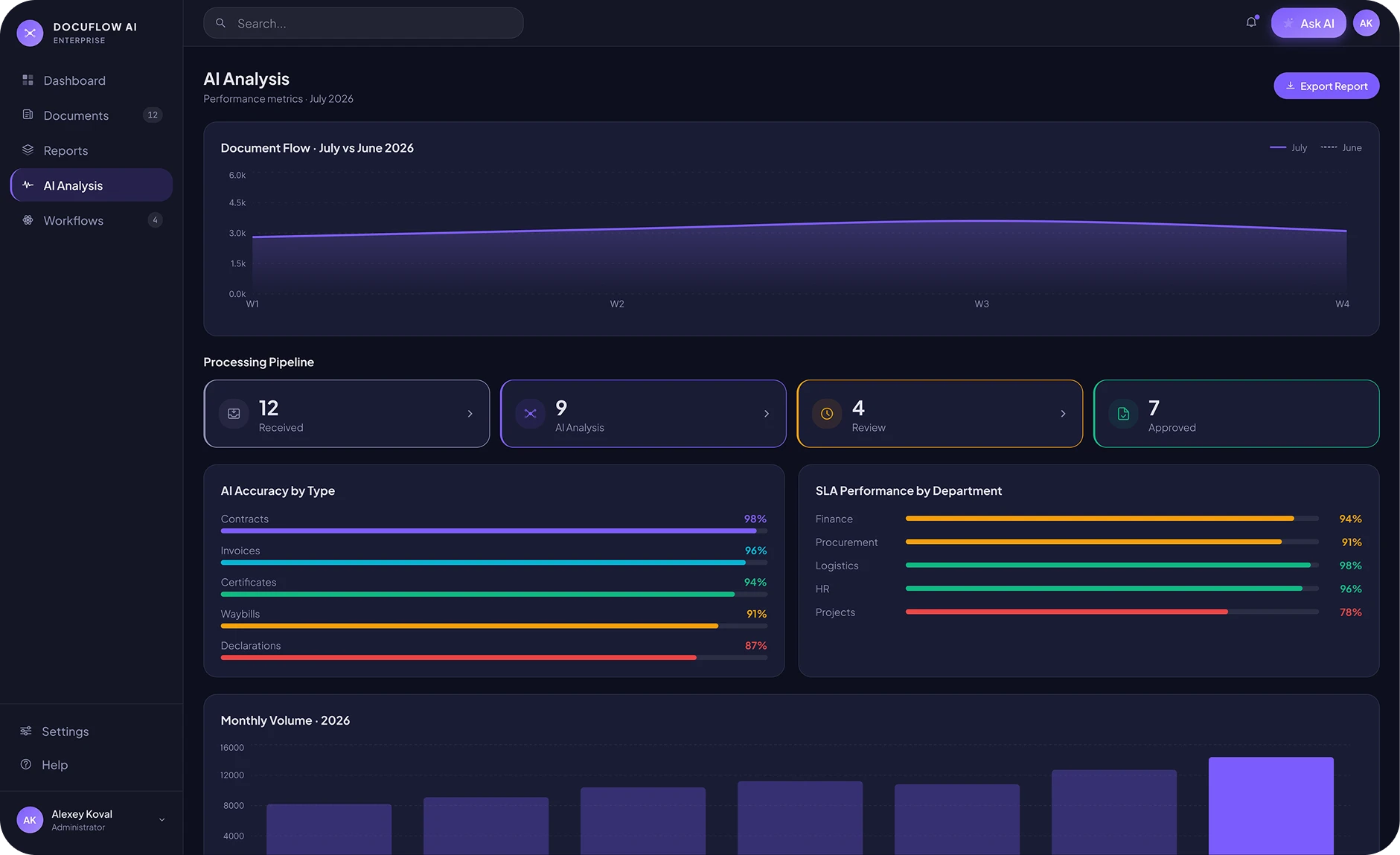Image resolution: width=1400 pixels, height=855 pixels.
Task: Click the search magnifier icon
Action: click(220, 23)
